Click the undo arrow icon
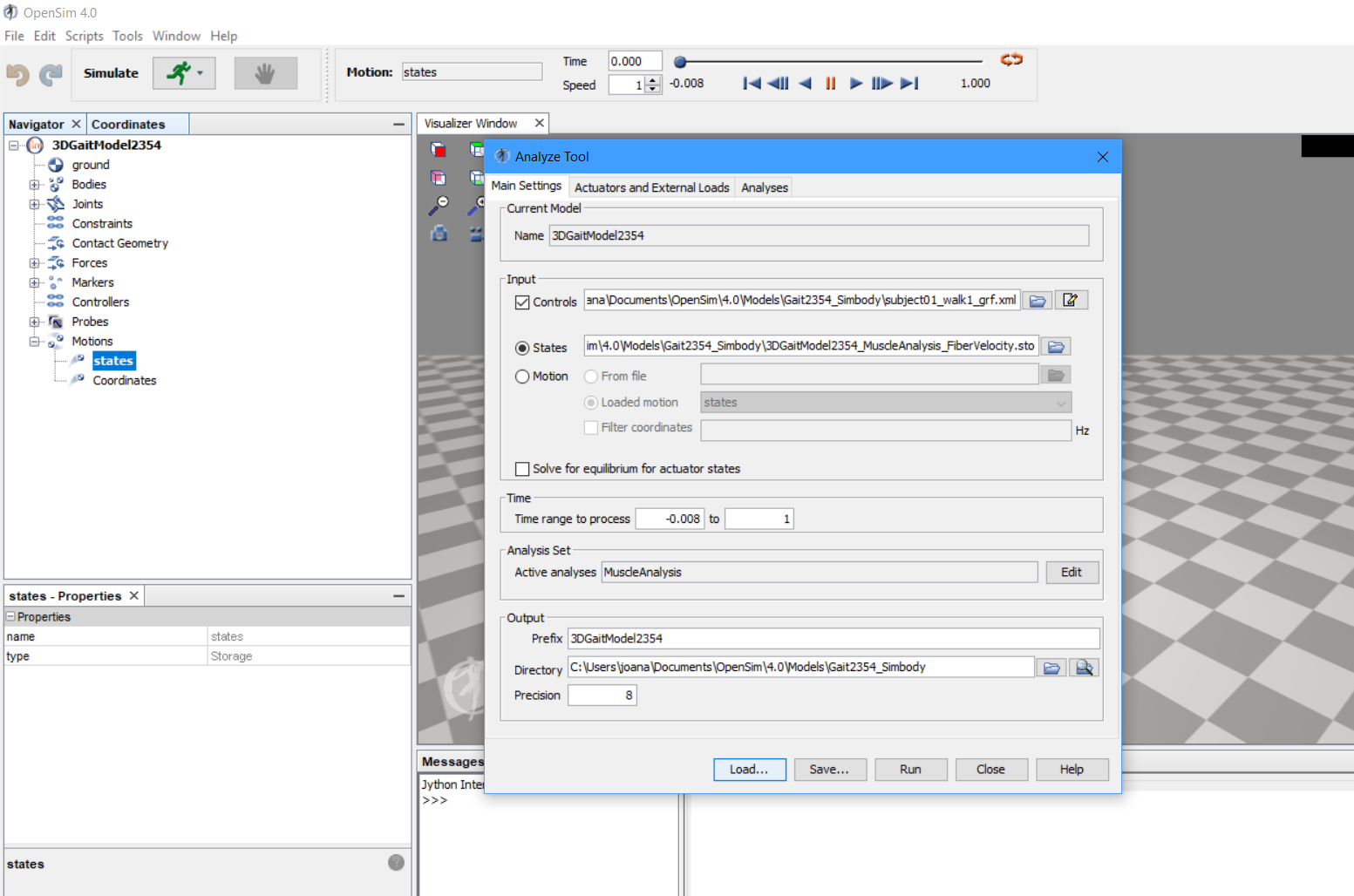Viewport: 1354px width, 896px height. pyautogui.click(x=17, y=75)
